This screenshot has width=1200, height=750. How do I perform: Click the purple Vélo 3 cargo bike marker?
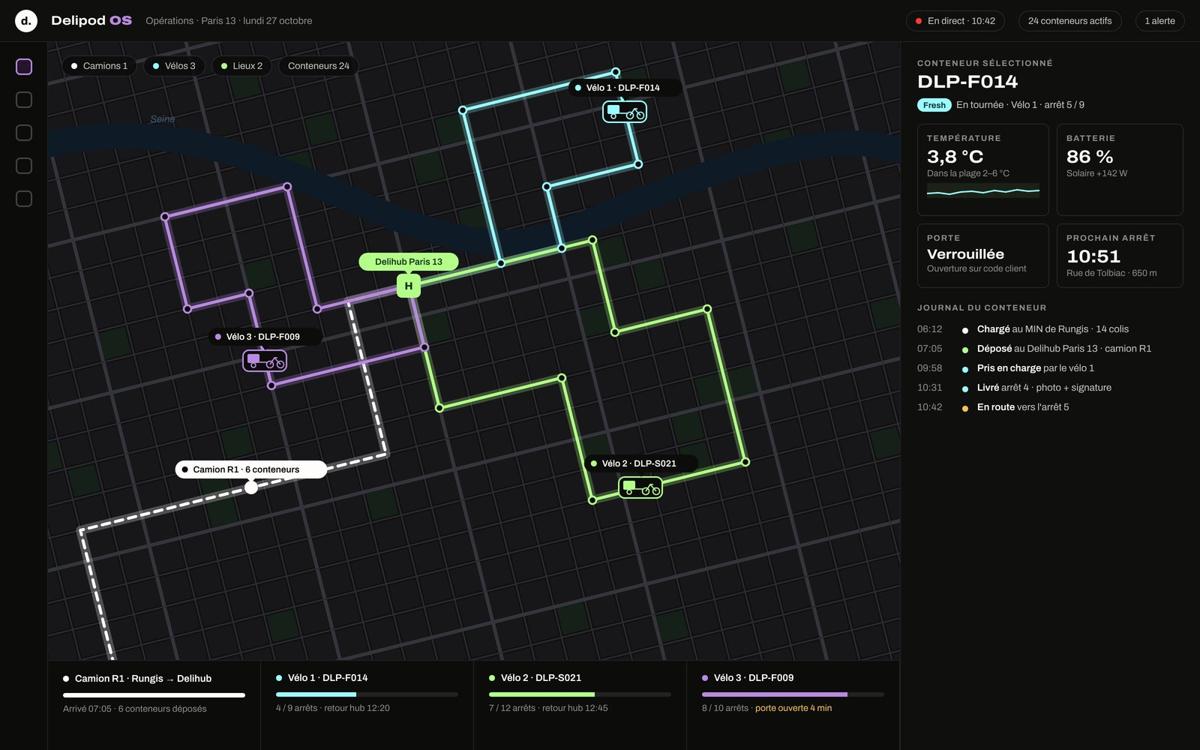coord(265,361)
